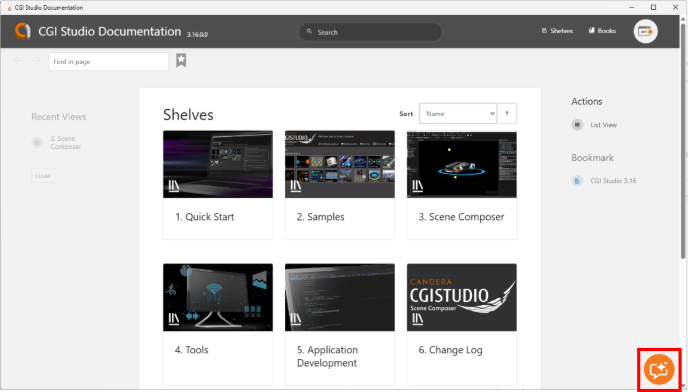Open the Shelves menu in header
Screen dimensions: 688x392
coord(557,31)
